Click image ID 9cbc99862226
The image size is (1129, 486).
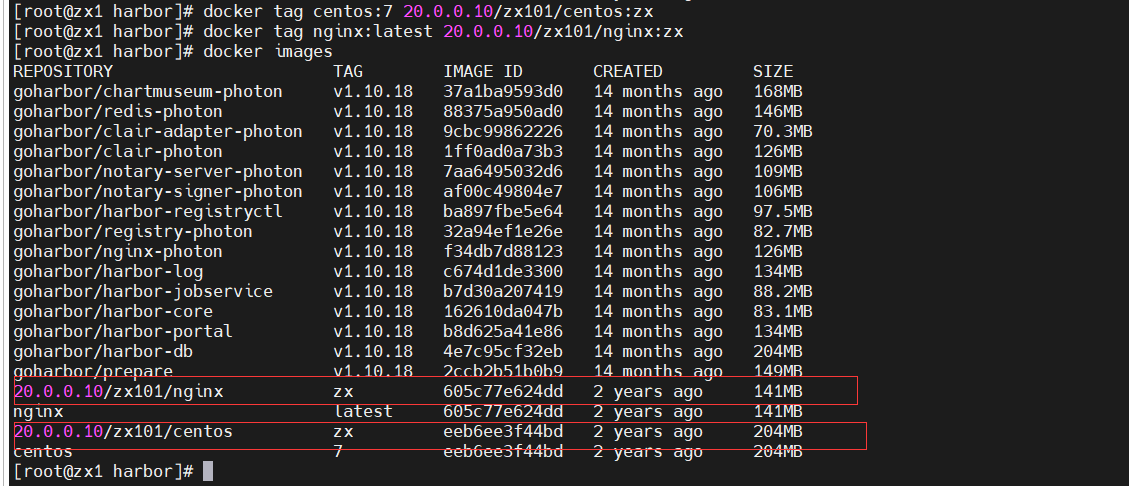[x=503, y=132]
